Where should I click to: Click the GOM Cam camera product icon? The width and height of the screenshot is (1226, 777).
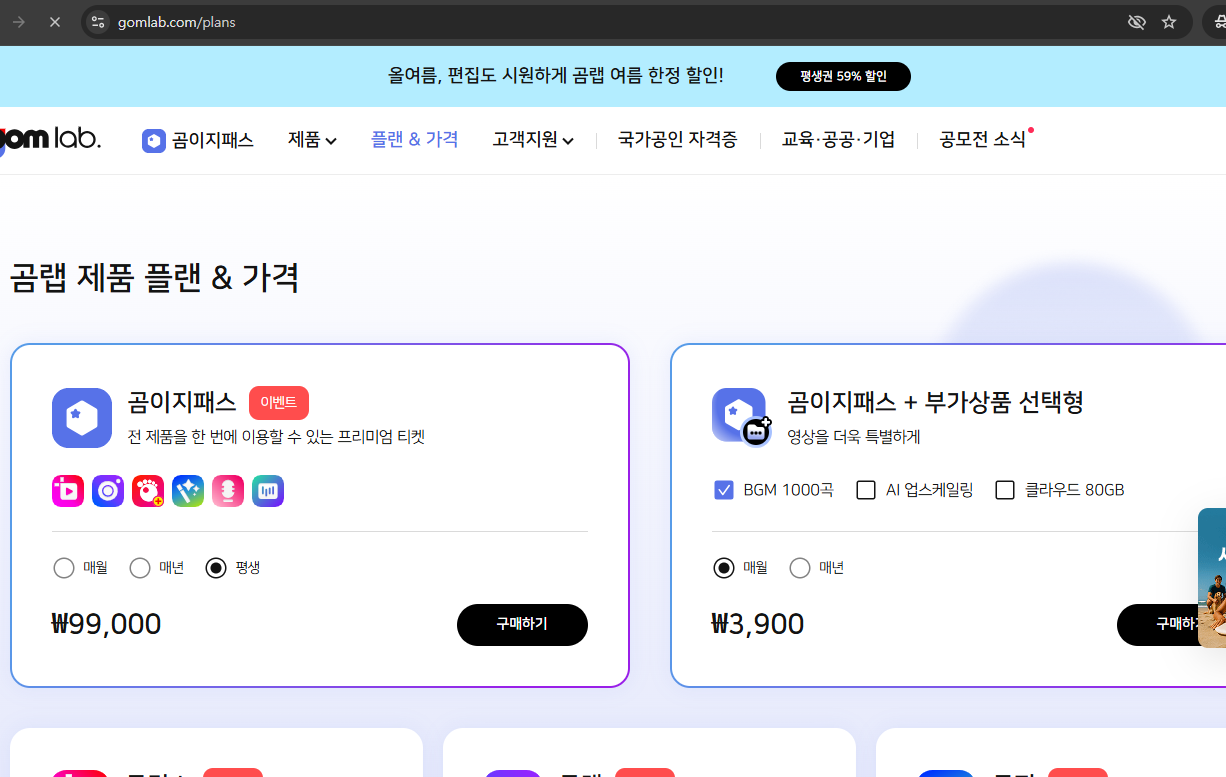click(108, 490)
